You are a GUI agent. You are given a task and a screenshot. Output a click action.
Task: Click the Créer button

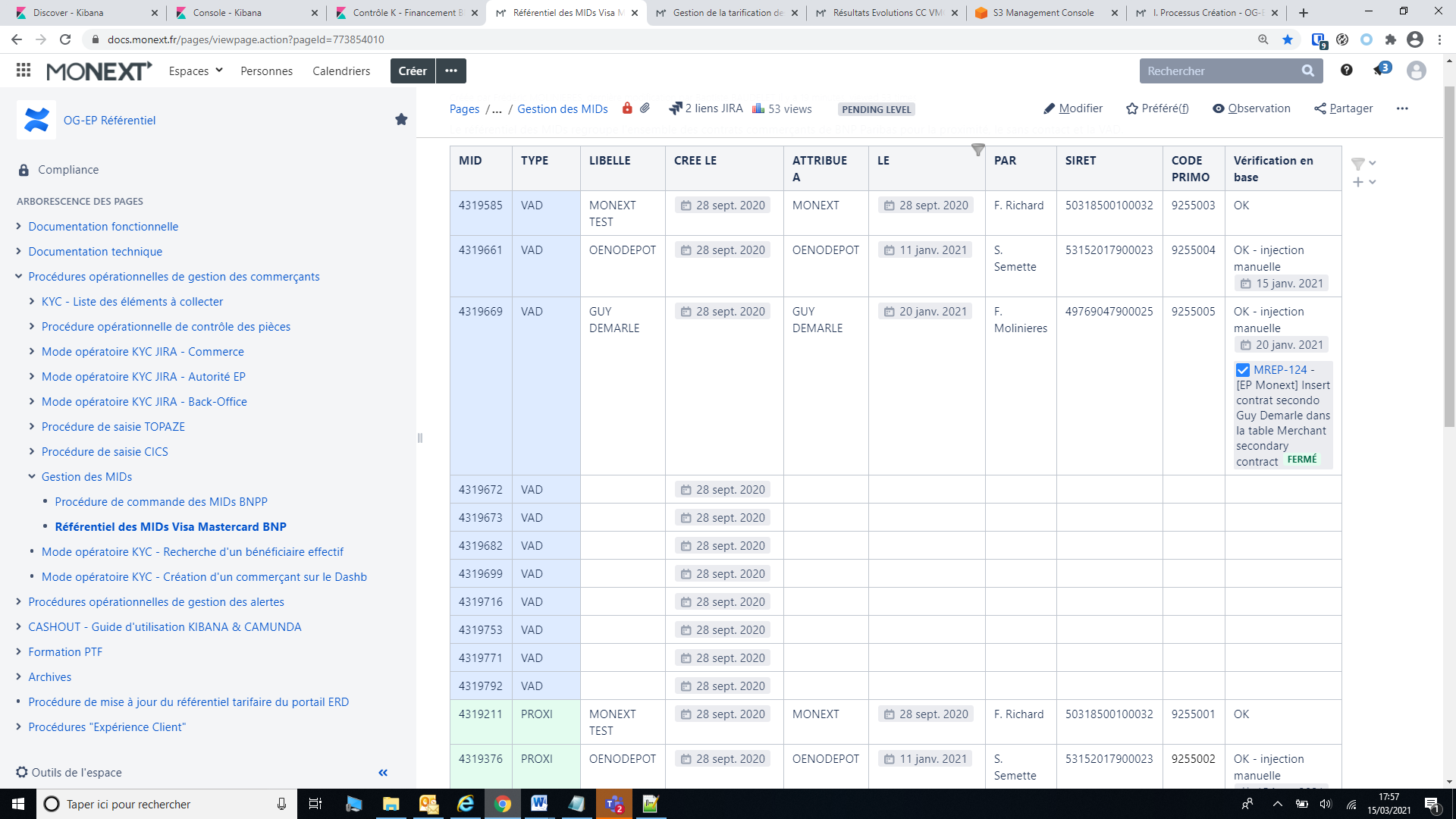point(413,71)
